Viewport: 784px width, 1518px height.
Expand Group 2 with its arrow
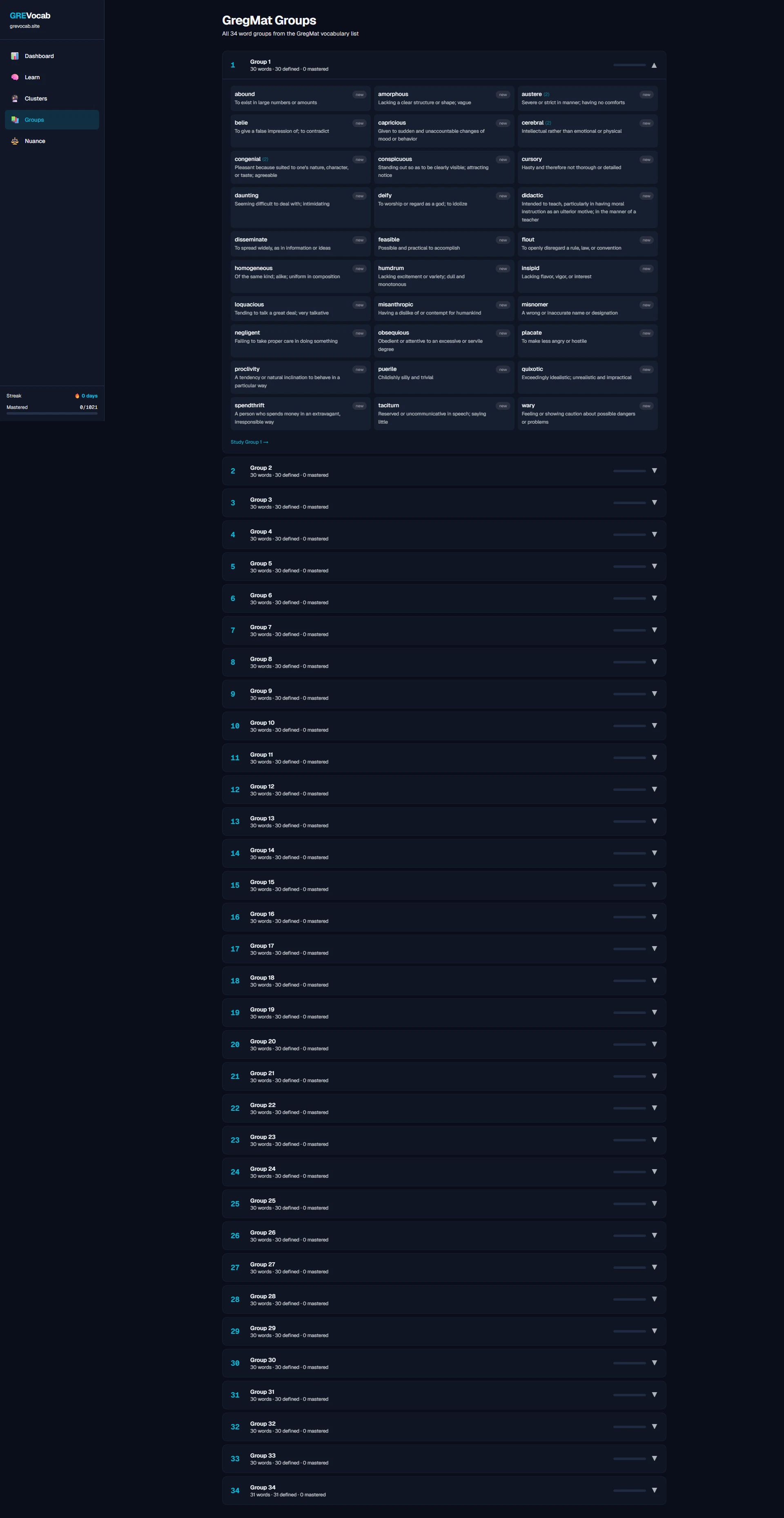654,471
